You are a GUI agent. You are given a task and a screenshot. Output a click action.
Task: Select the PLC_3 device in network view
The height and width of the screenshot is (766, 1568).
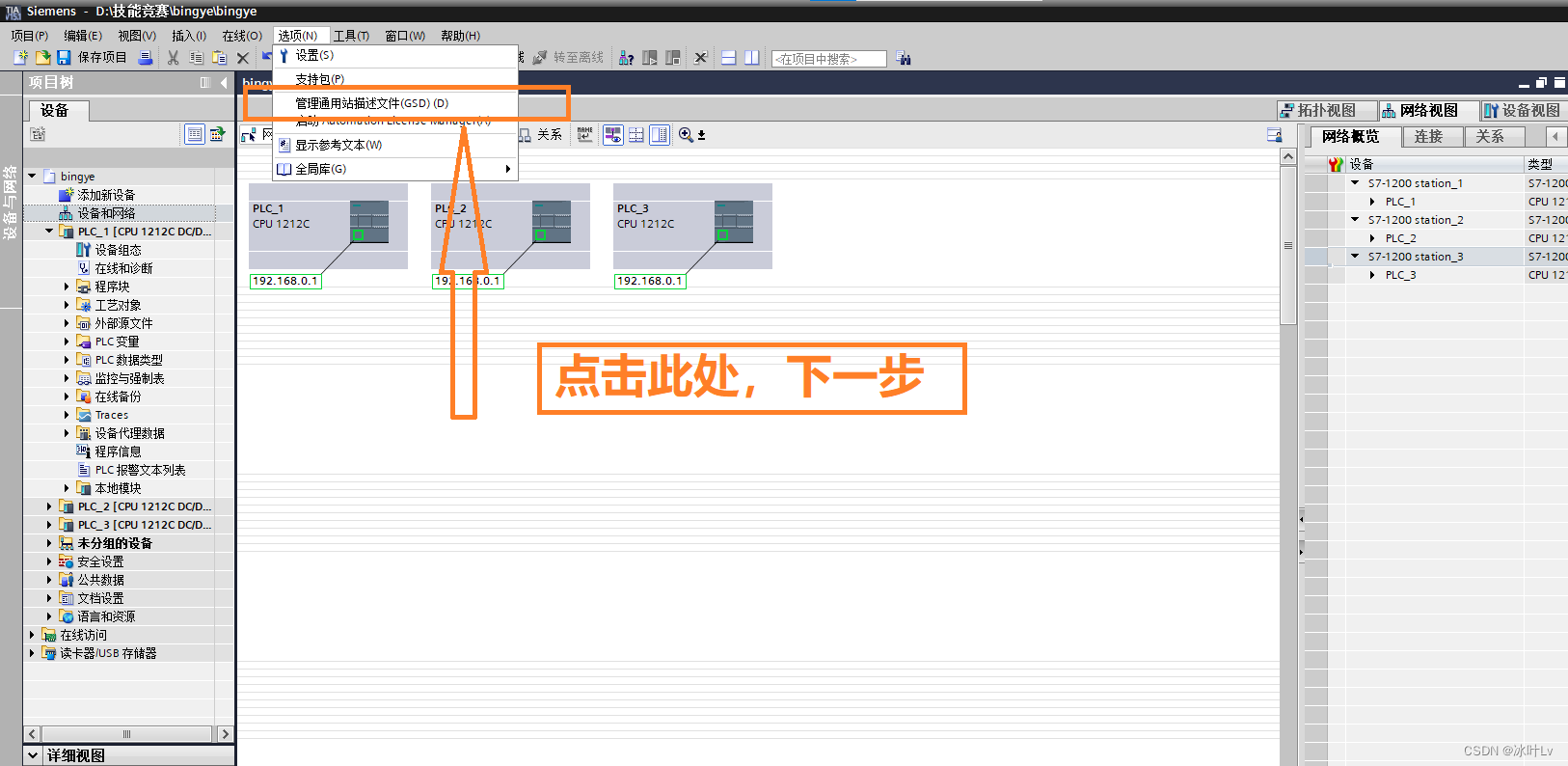point(692,226)
